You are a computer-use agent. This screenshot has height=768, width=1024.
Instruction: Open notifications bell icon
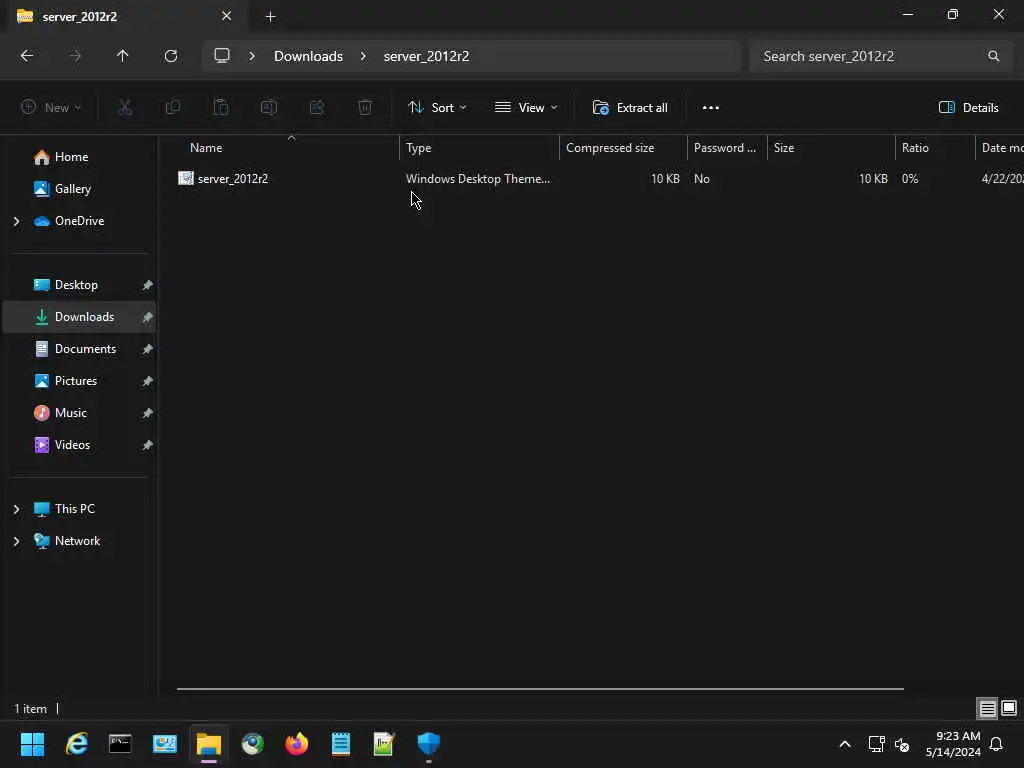tap(996, 744)
